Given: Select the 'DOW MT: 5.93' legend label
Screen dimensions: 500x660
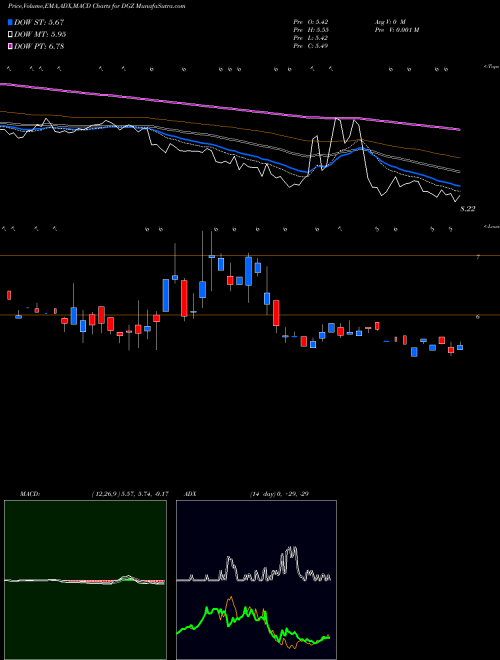Looking at the screenshot, I should point(40,35).
